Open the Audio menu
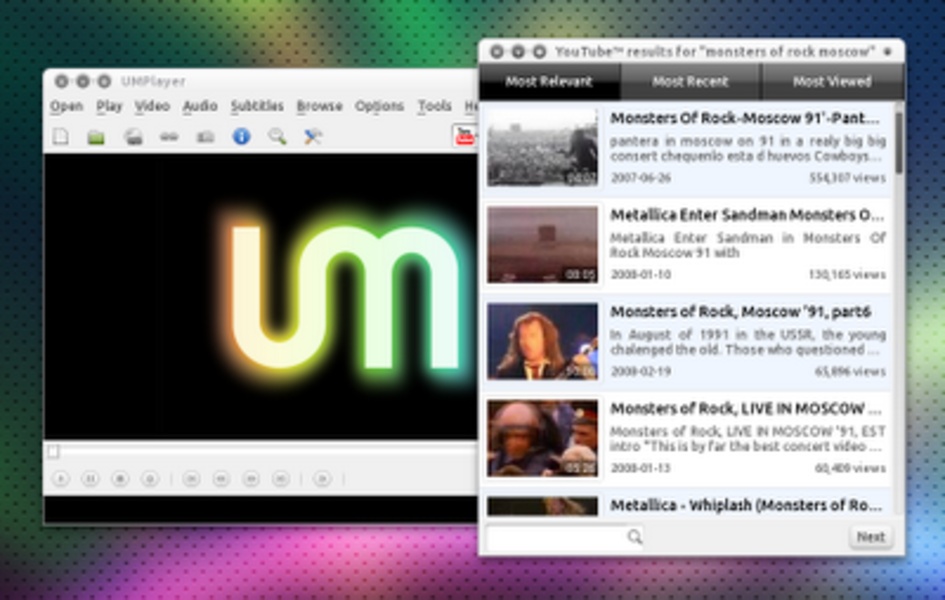The image size is (945, 600). [200, 107]
